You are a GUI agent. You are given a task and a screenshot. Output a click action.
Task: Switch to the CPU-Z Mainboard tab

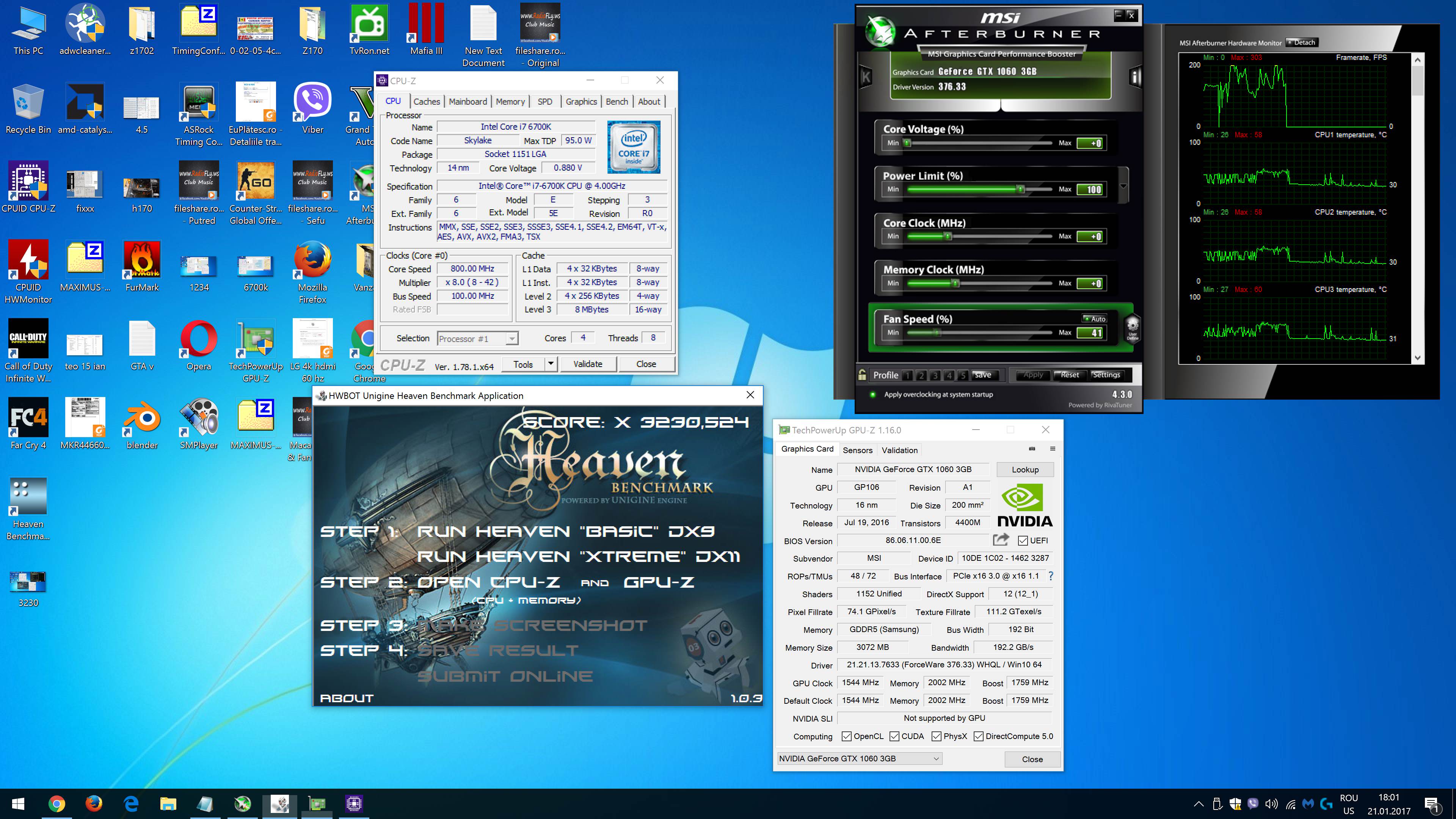[x=468, y=102]
